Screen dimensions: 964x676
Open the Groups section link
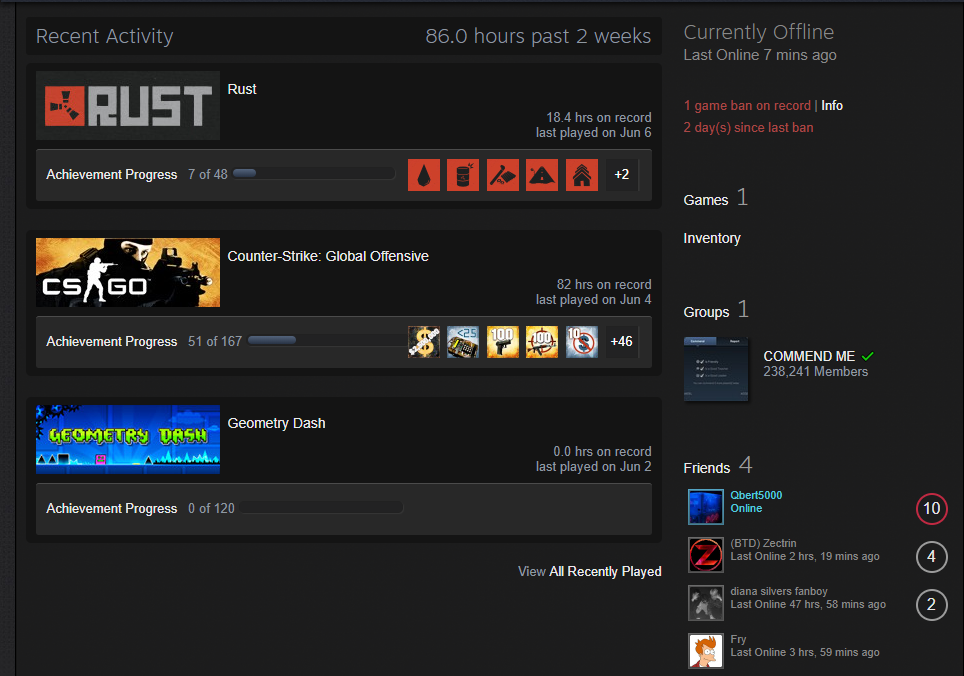pyautogui.click(x=706, y=312)
